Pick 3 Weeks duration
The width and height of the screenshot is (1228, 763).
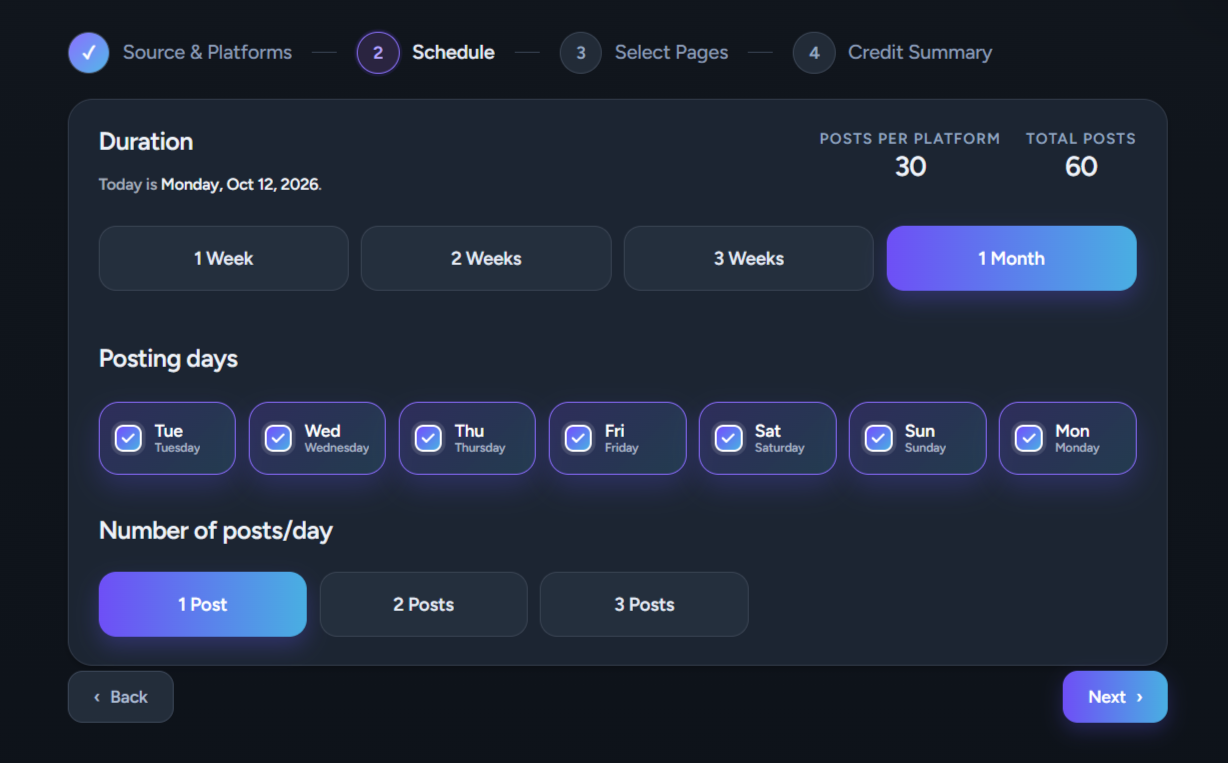point(749,258)
